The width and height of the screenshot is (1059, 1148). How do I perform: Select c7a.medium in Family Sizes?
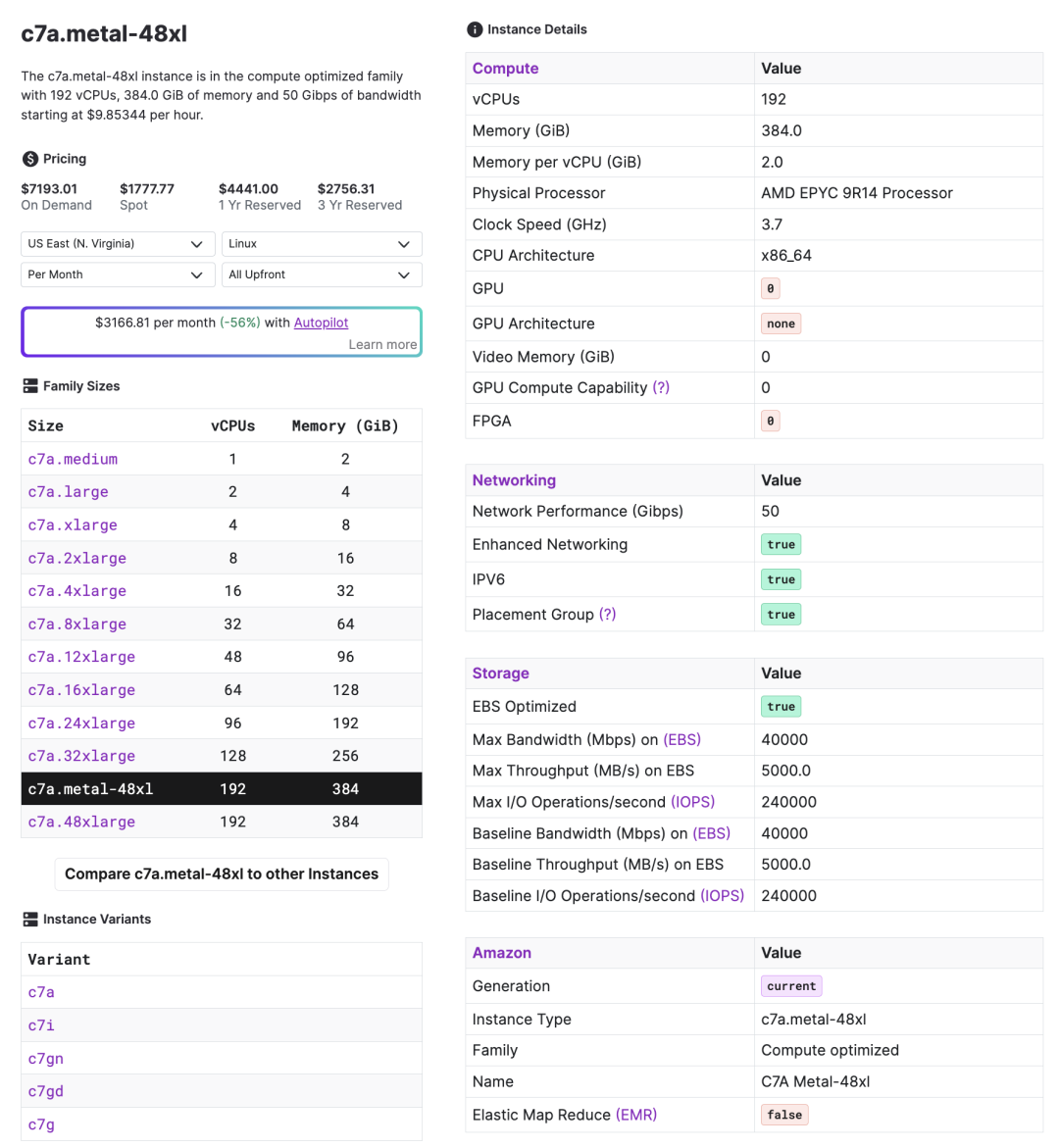73,459
